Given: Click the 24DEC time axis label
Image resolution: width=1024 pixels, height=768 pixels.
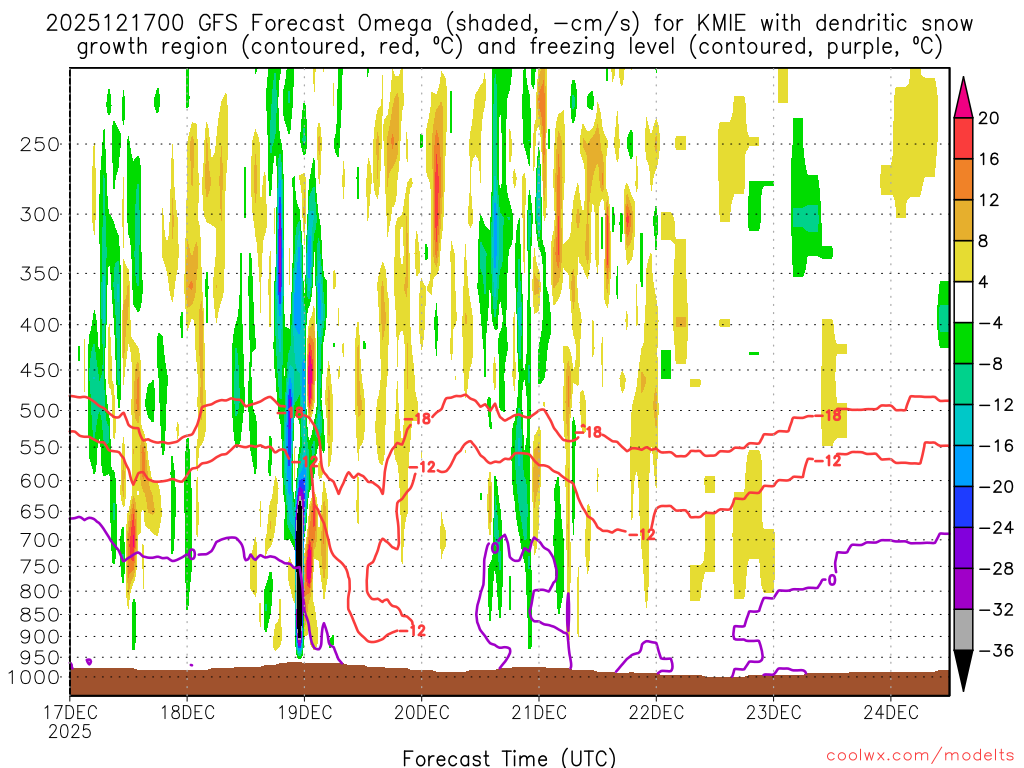Looking at the screenshot, I should coord(891,712).
